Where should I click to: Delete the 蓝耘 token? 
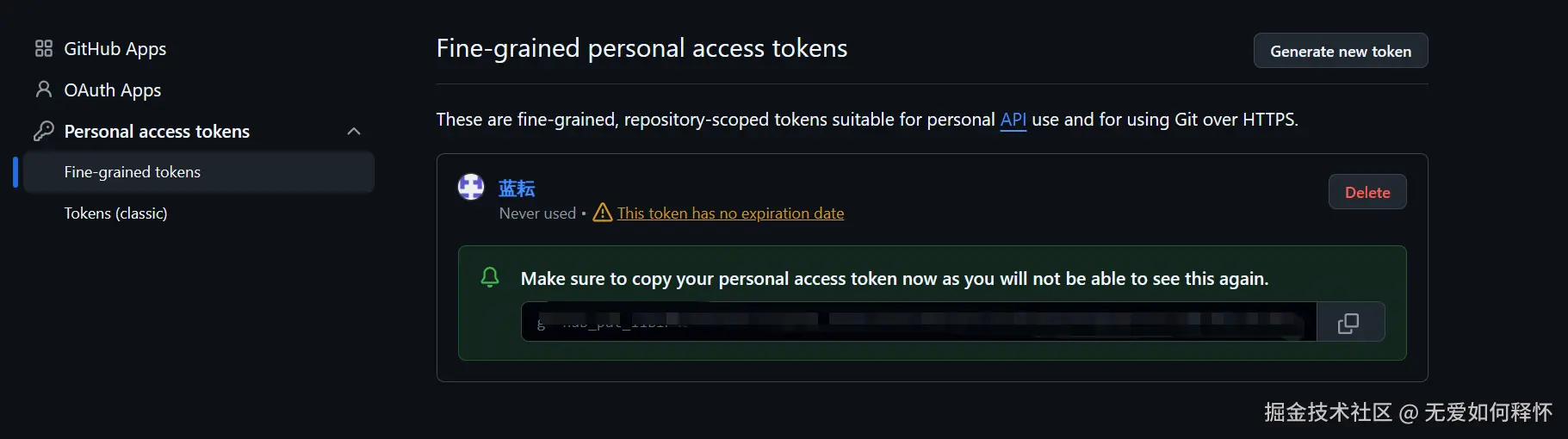point(1367,192)
